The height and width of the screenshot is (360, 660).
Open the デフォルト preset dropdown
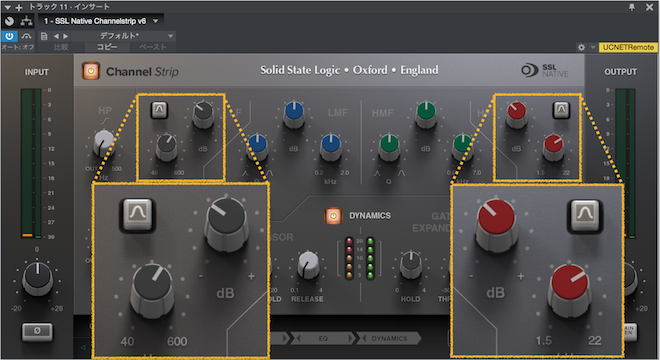(x=122, y=36)
